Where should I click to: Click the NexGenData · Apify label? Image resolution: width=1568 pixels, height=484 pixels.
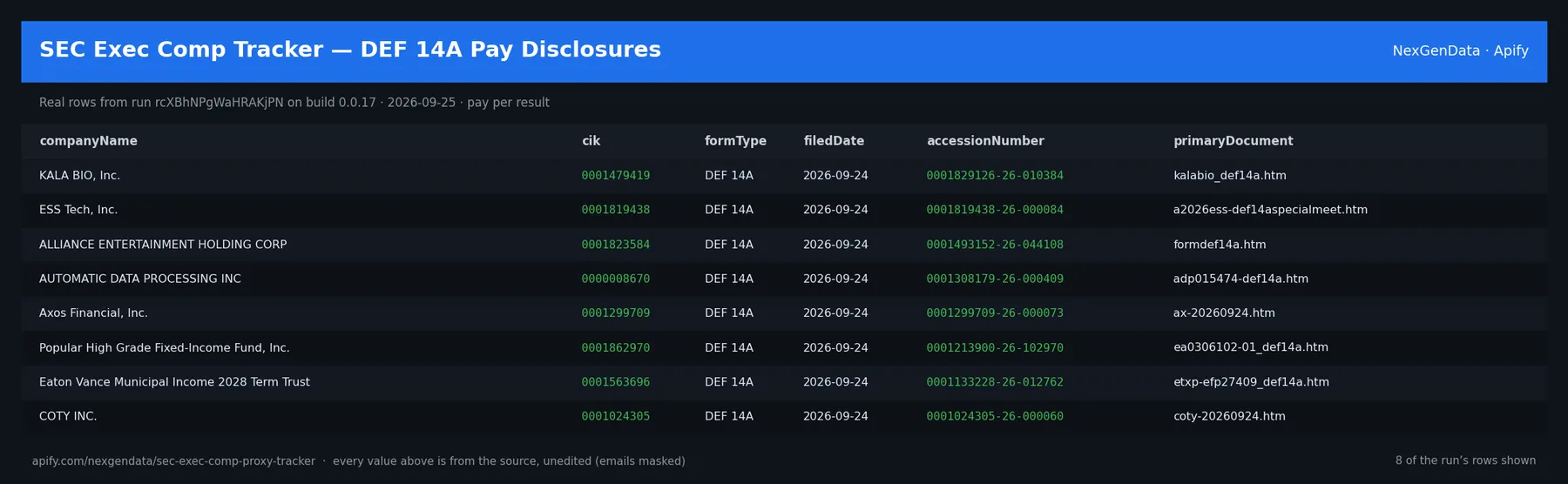tap(1460, 51)
